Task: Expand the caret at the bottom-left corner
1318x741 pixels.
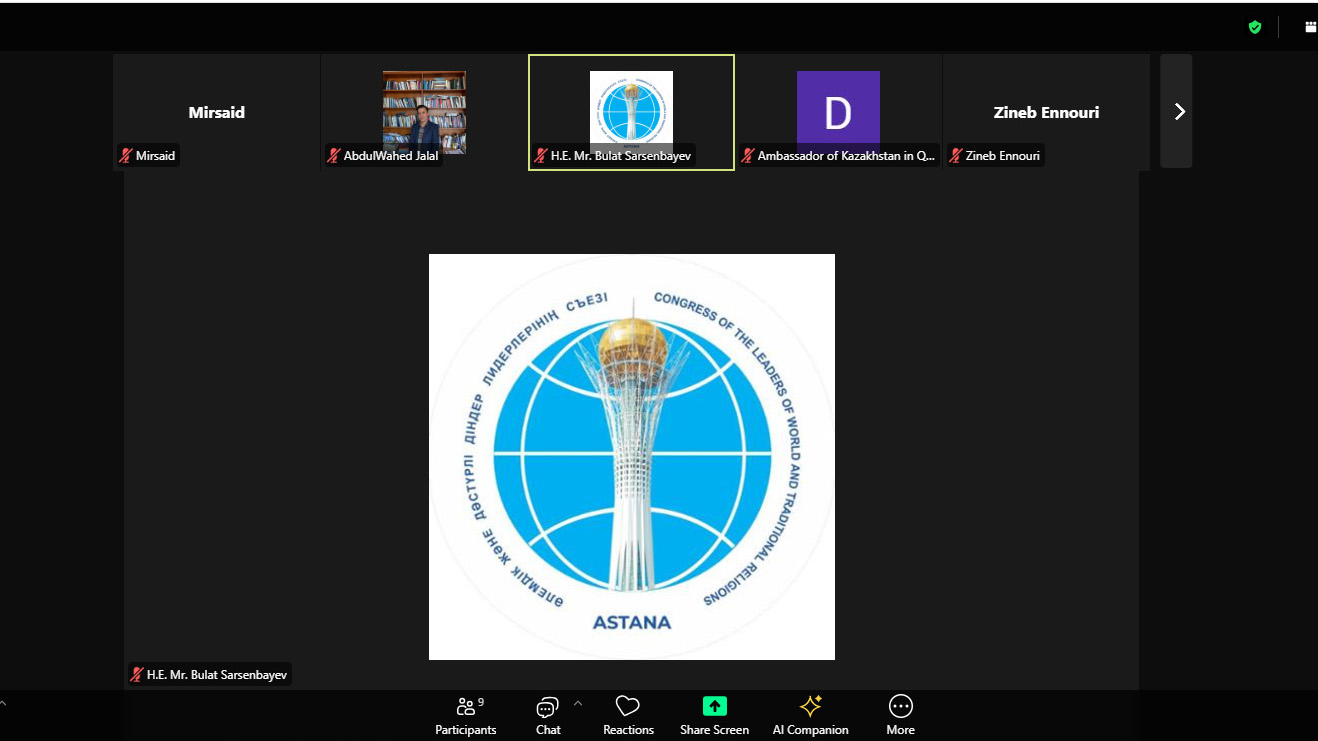Action: (x=3, y=704)
